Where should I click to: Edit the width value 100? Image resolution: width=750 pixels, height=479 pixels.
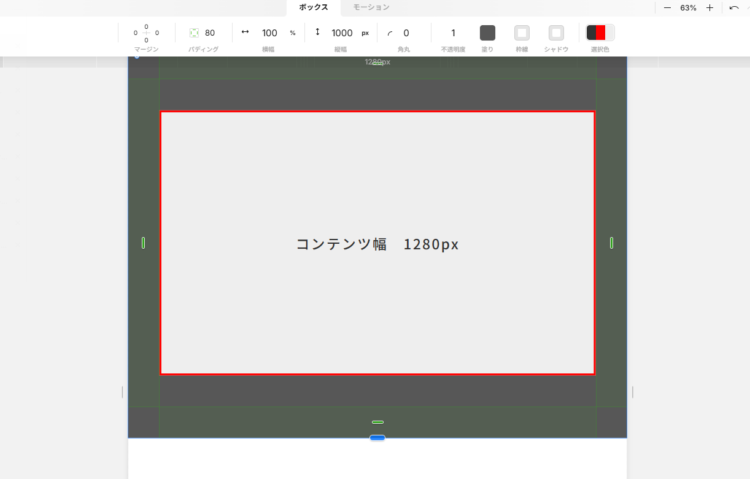269,33
